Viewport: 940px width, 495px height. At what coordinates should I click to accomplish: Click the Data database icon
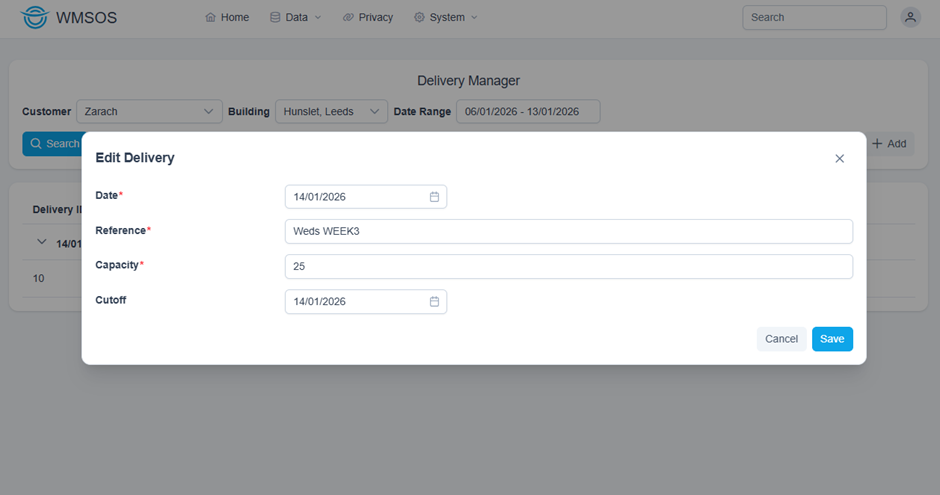(x=275, y=17)
